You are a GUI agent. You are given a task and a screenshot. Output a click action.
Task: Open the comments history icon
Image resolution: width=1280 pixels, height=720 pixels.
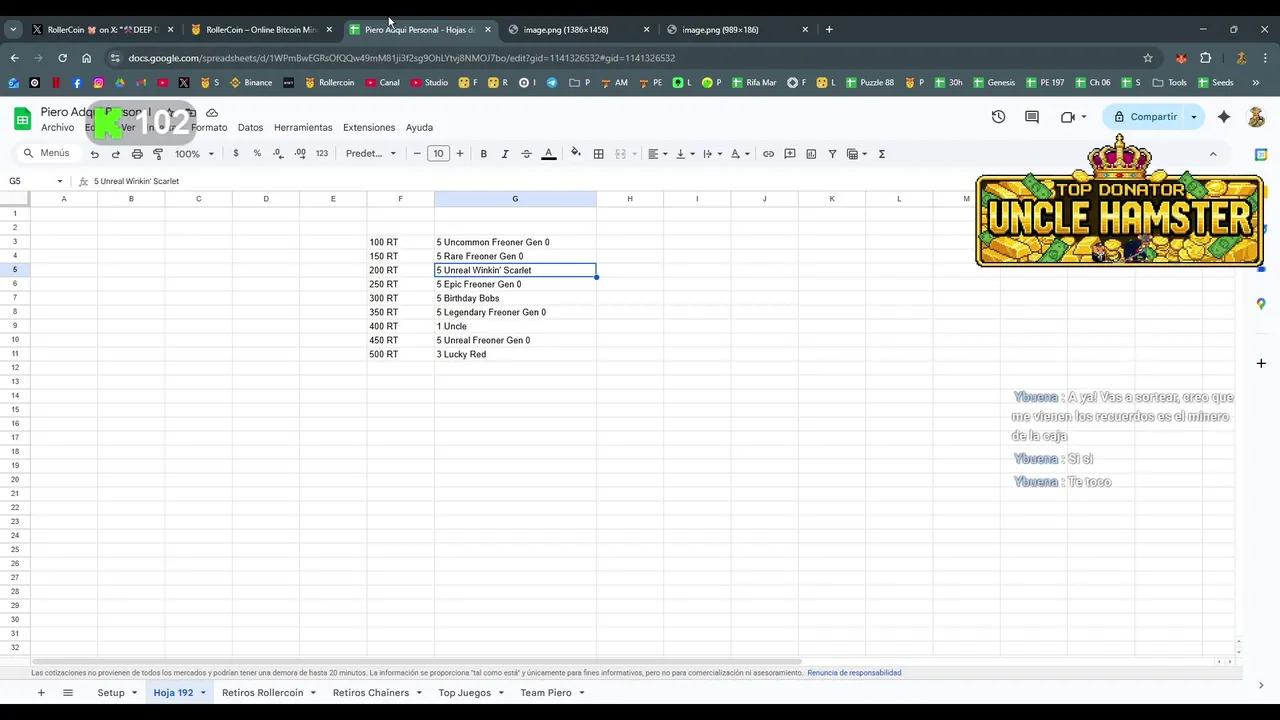pyautogui.click(x=1032, y=117)
